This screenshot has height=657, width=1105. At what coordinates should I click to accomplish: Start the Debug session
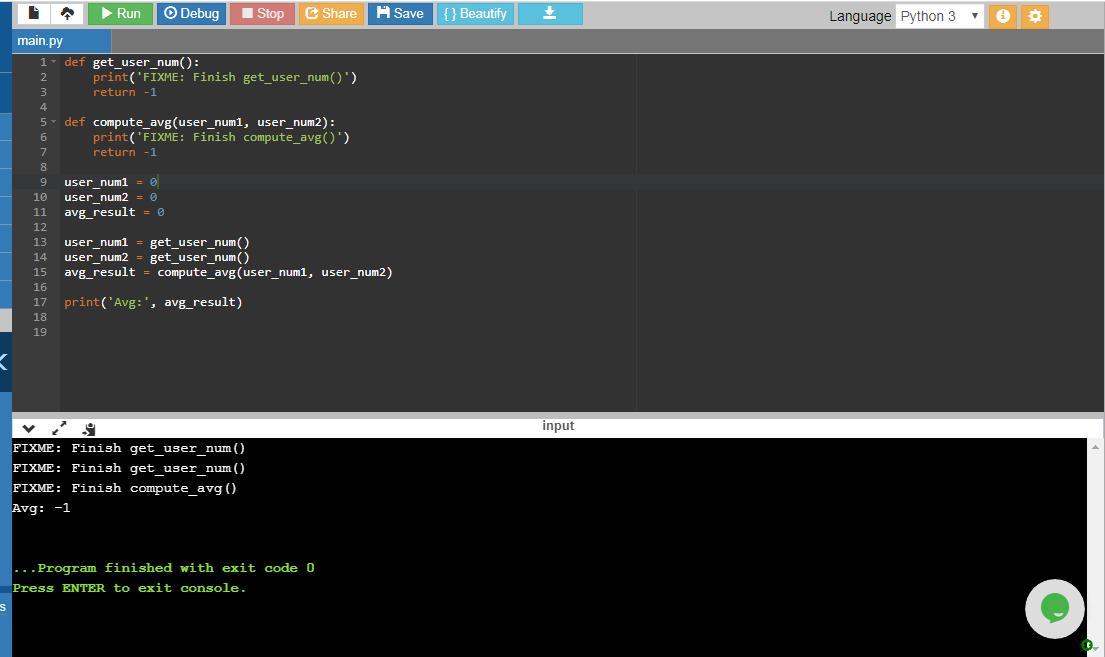pos(191,13)
